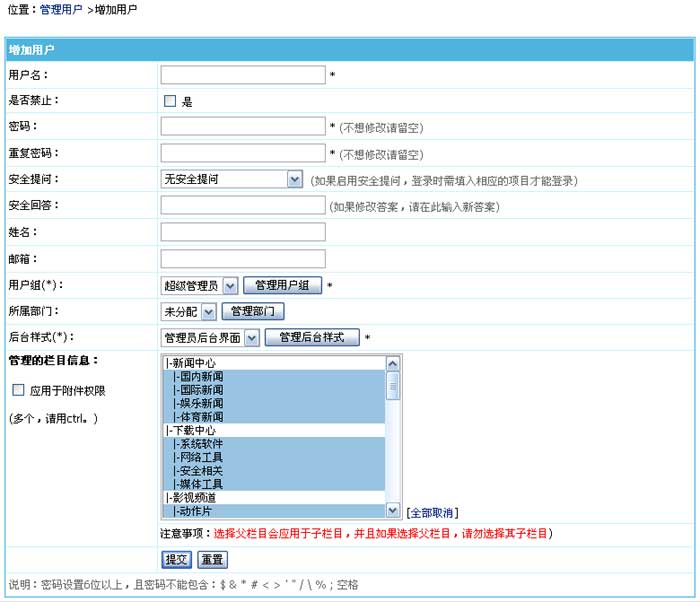Click the 全部取消 link
The width and height of the screenshot is (700, 602).
pos(432,512)
